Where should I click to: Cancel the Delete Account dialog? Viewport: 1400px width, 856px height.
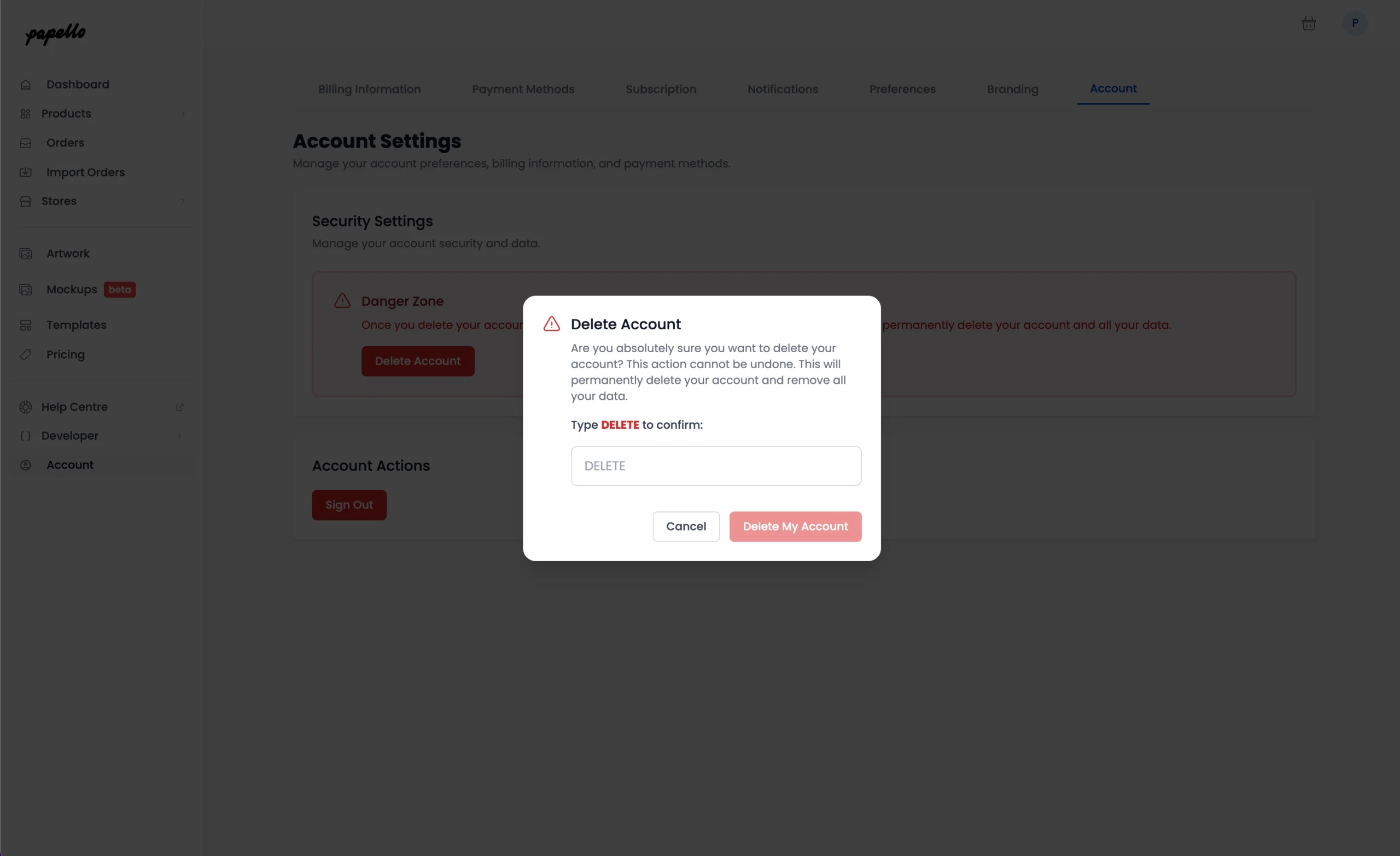pyautogui.click(x=686, y=526)
